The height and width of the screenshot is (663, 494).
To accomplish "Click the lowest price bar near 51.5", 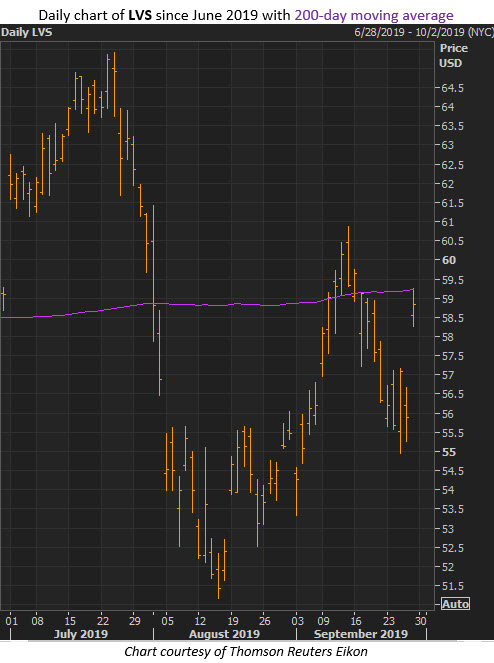I will click(x=219, y=575).
